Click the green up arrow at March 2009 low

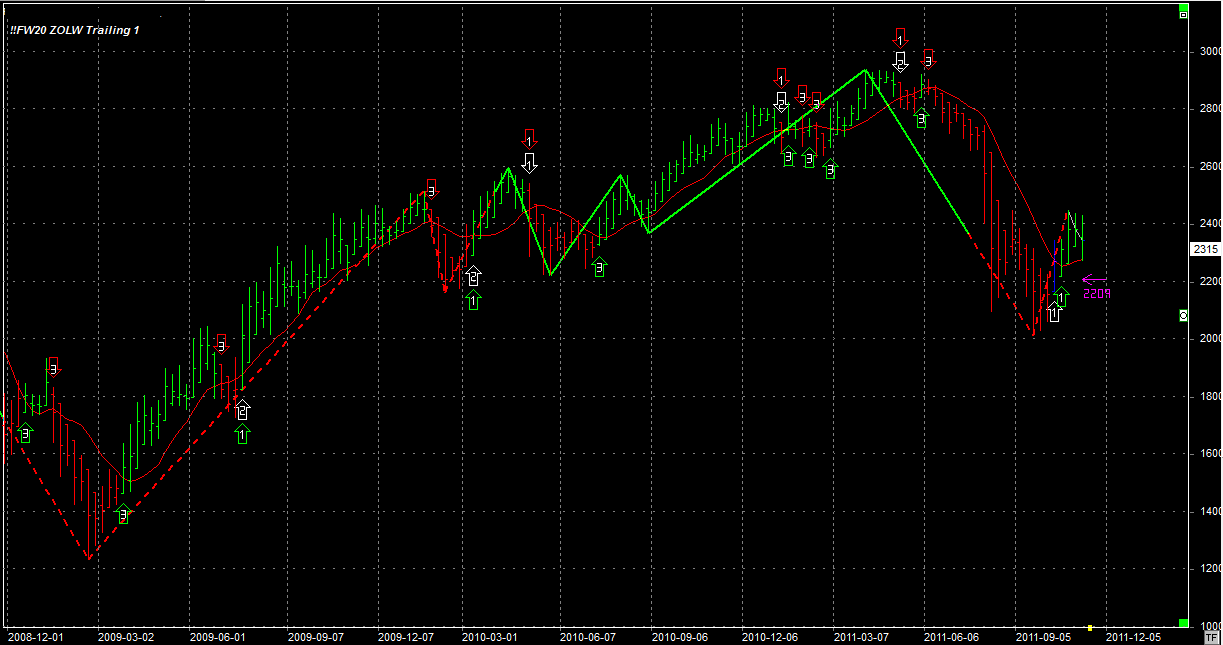[x=123, y=514]
